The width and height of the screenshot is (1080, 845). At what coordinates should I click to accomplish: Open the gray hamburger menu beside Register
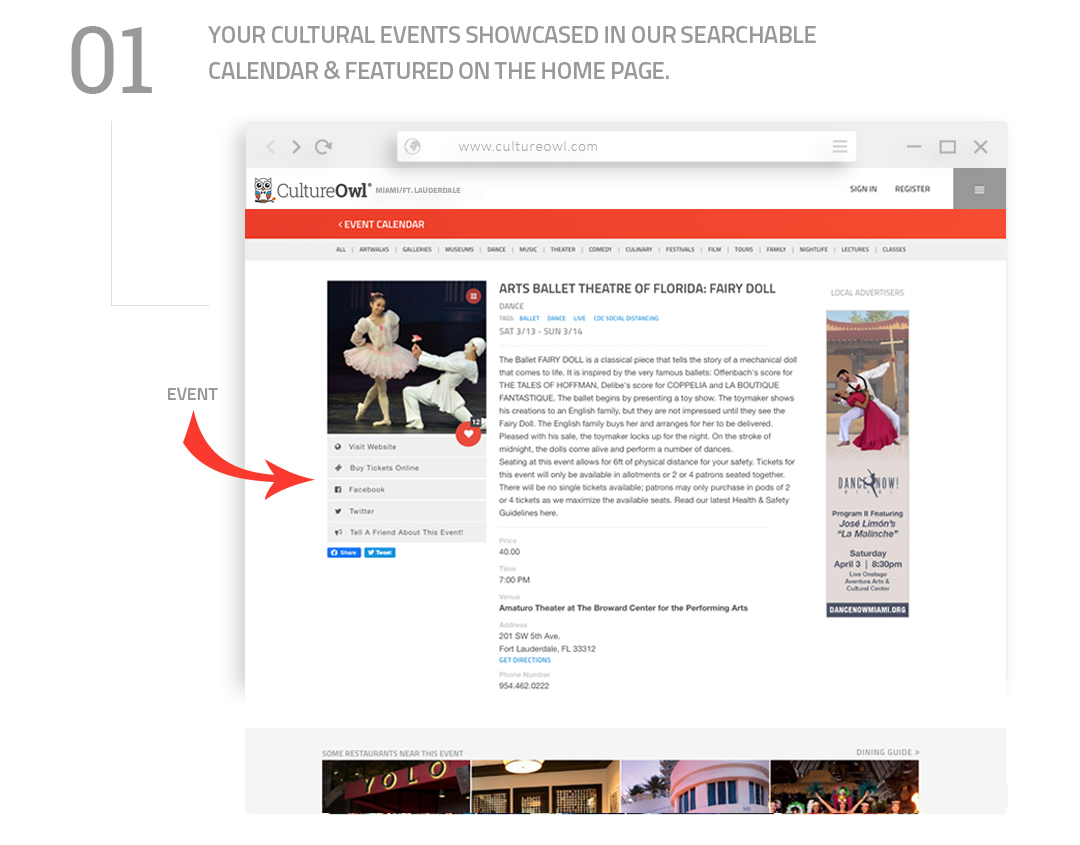point(979,189)
